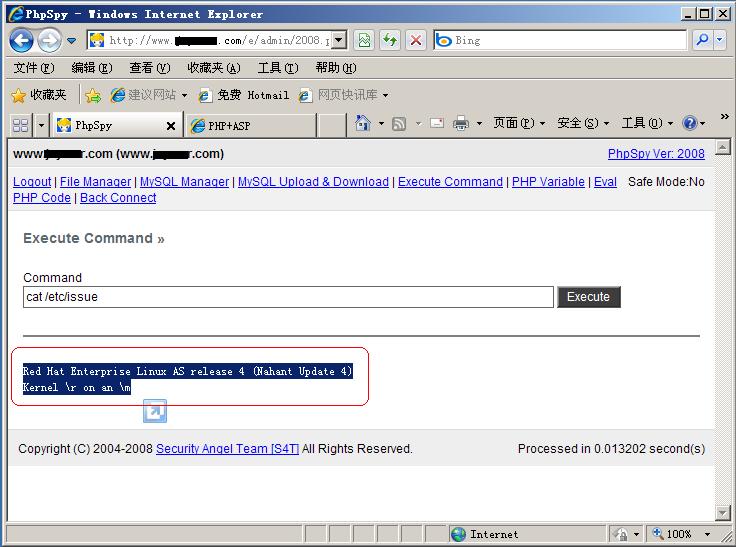The height and width of the screenshot is (547, 736).
Task: Open the Execute Command link
Action: click(450, 182)
